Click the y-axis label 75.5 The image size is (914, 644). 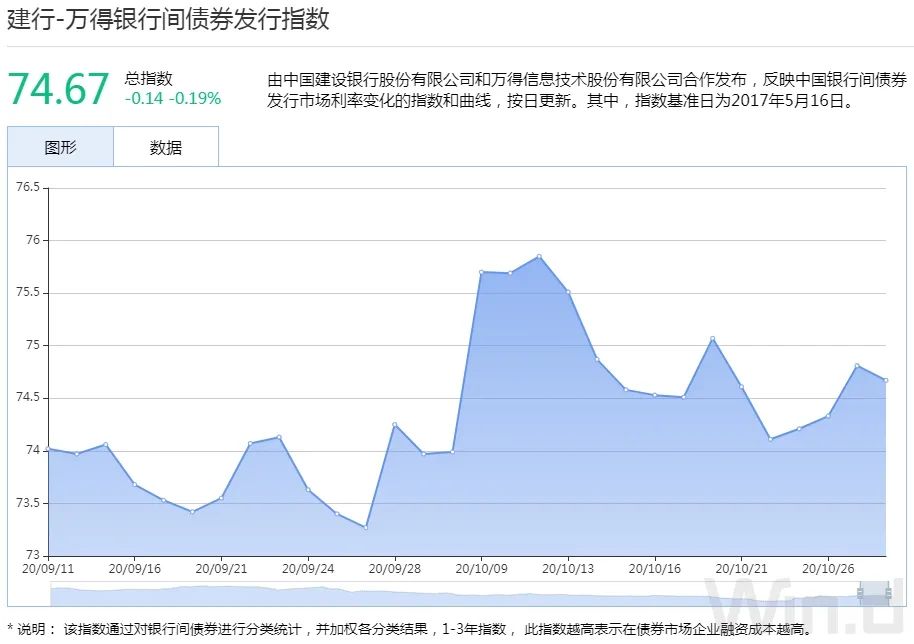tap(28, 293)
